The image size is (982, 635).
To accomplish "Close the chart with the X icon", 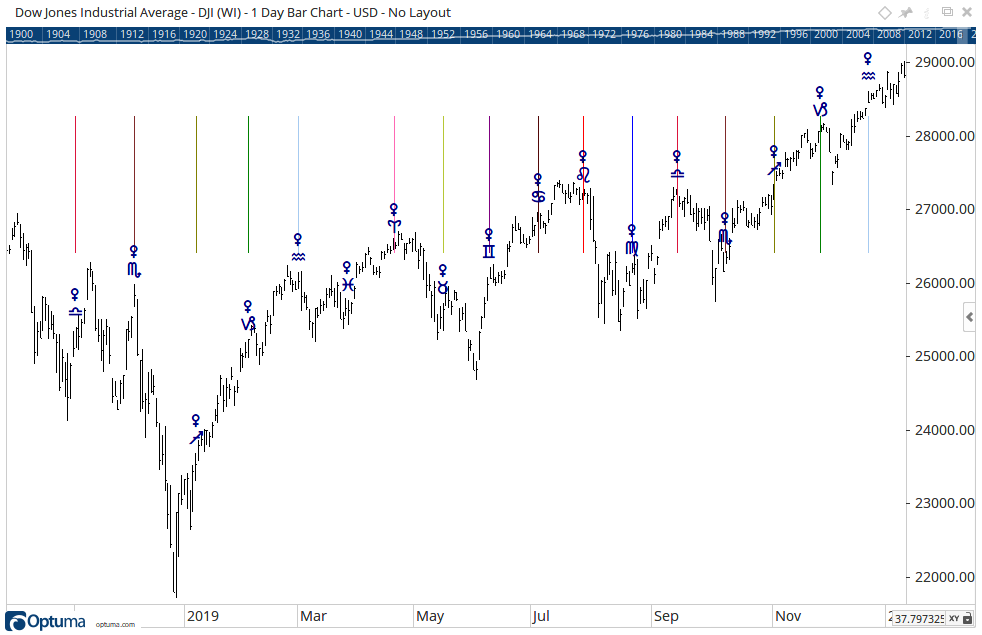I will click(x=968, y=12).
